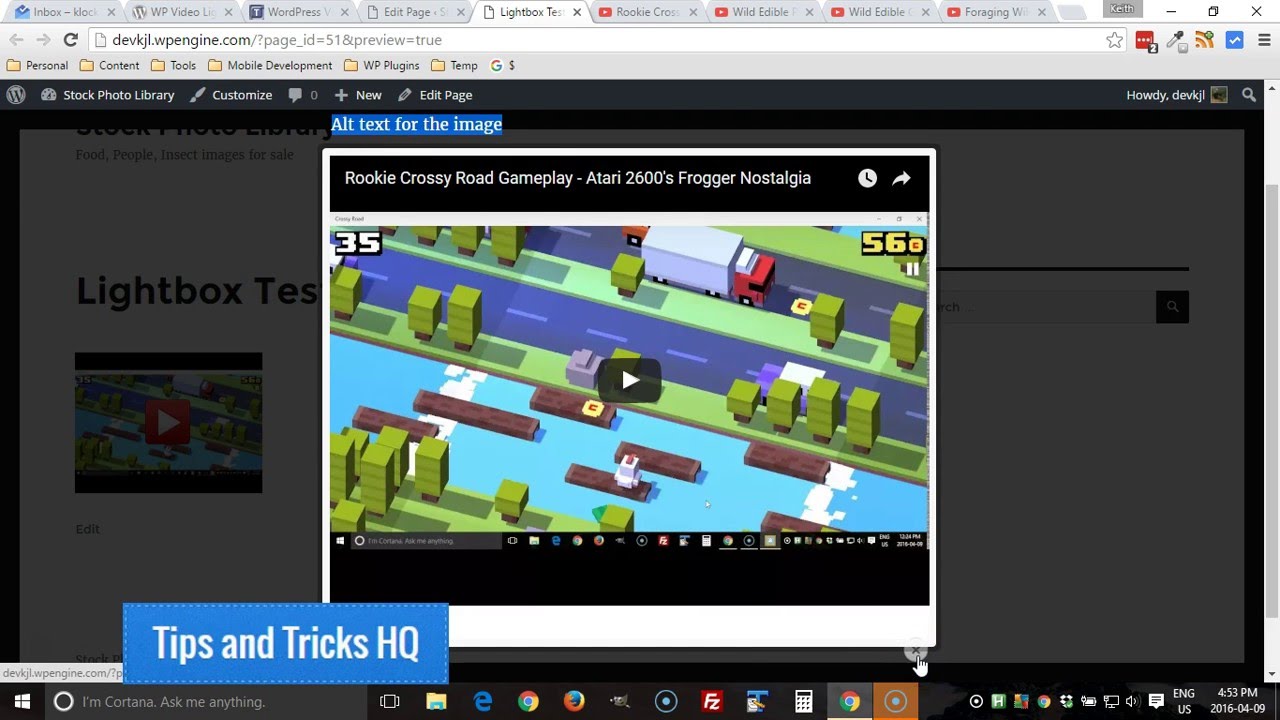Click the video thumbnail on the page behind
Image resolution: width=1280 pixels, height=720 pixels.
pyautogui.click(x=168, y=423)
